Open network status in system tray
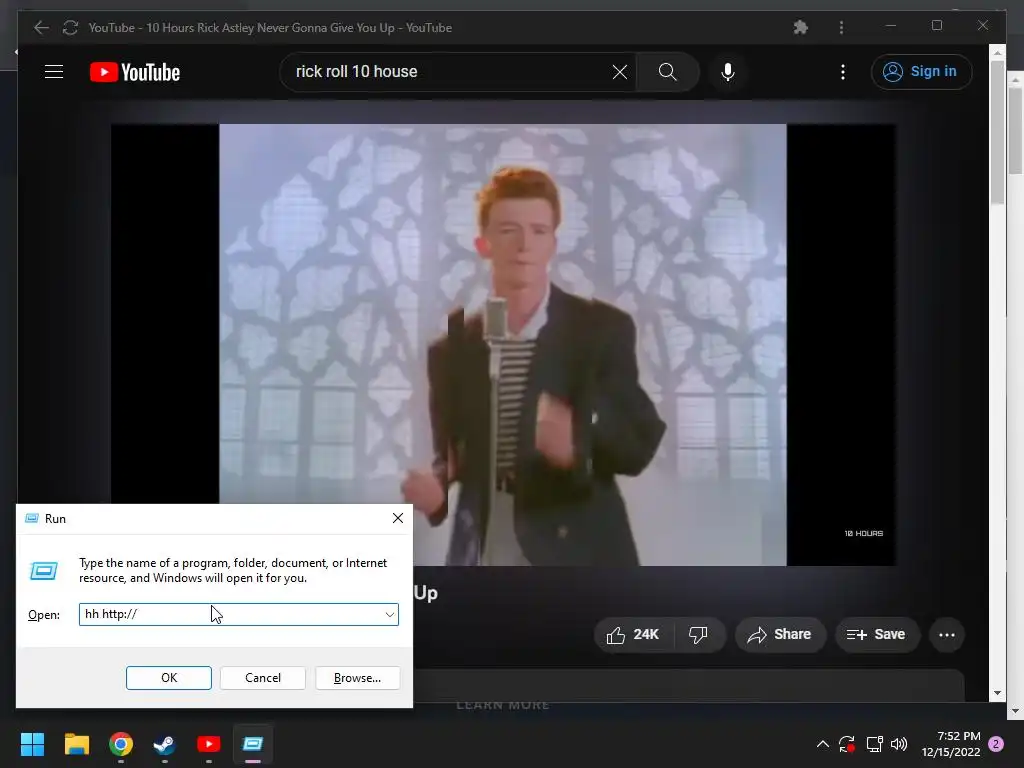 pos(874,744)
